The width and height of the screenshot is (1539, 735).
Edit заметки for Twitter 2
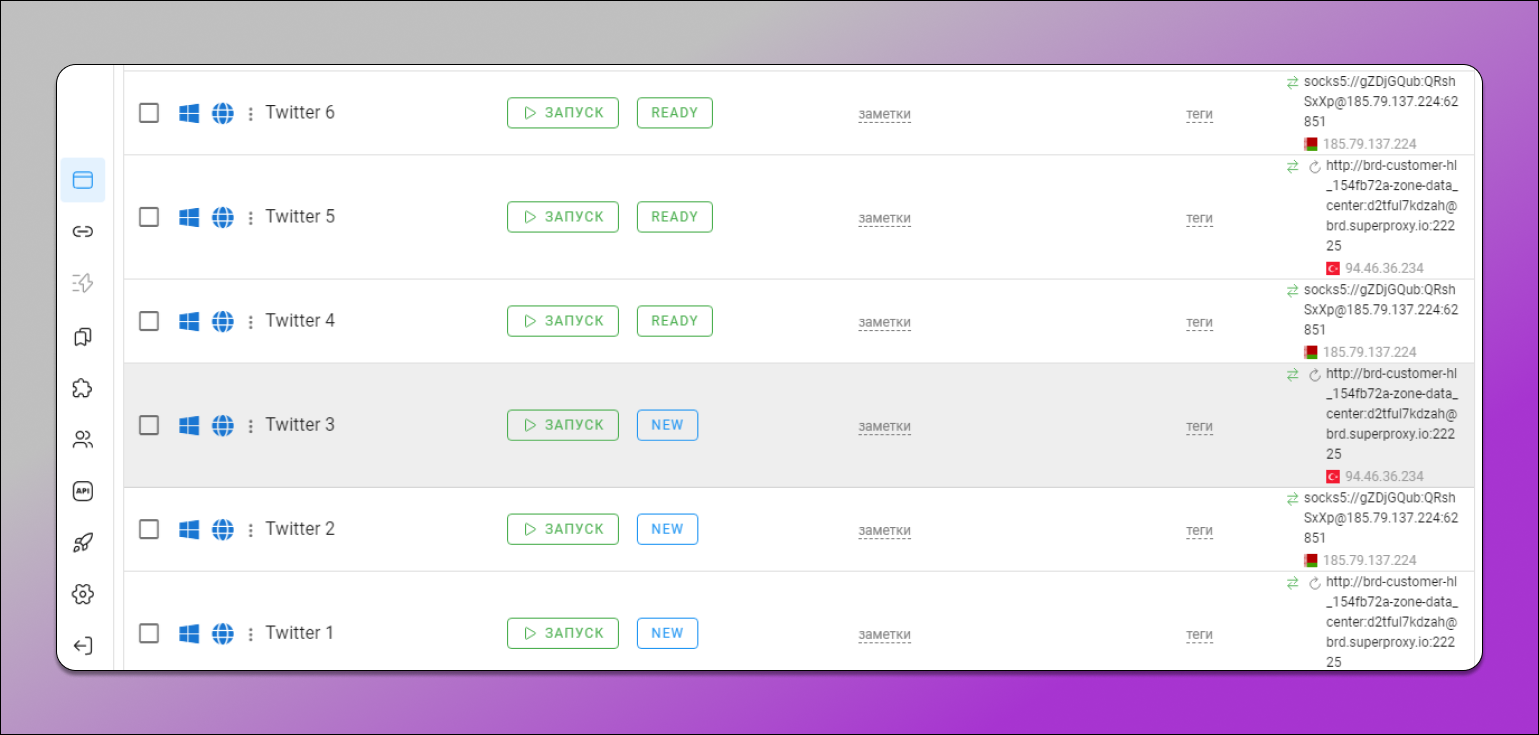tap(885, 531)
